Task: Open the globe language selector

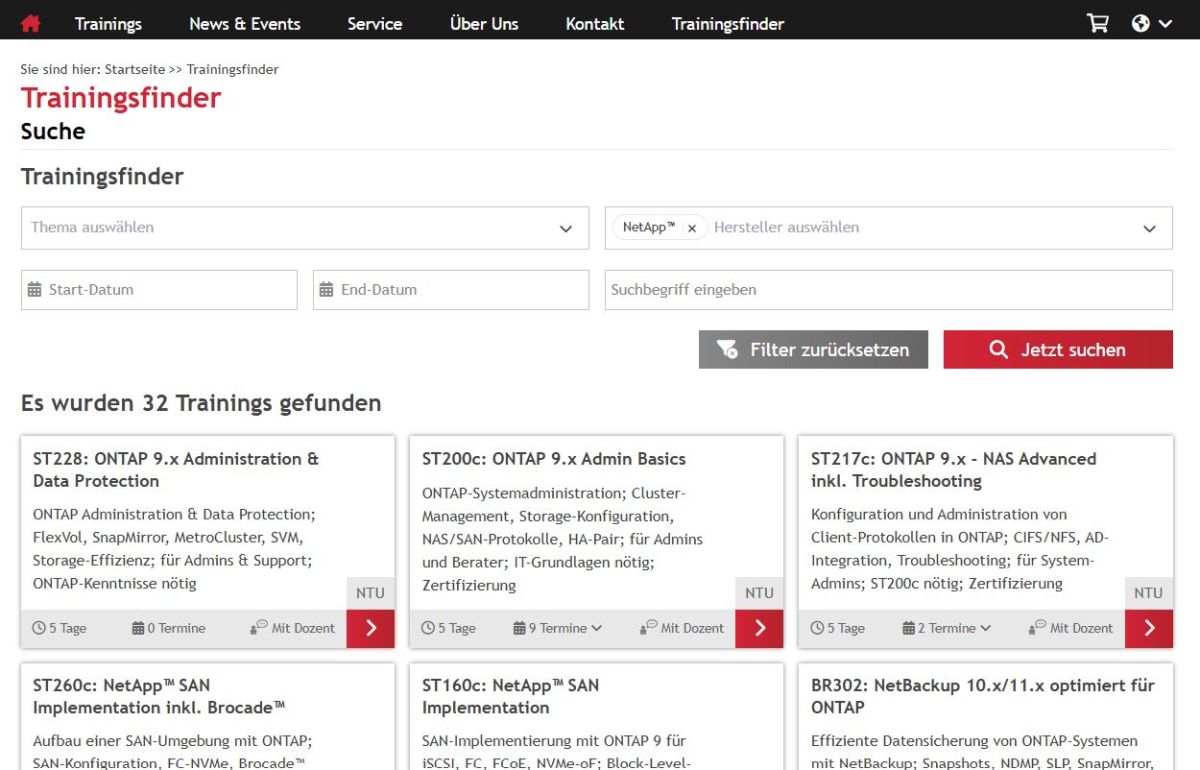Action: 1151,23
